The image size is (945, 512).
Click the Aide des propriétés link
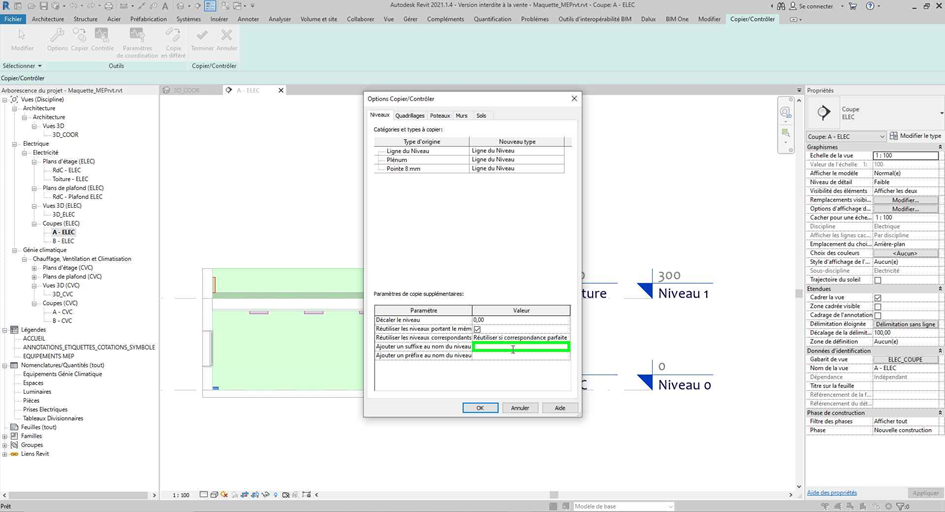coord(832,493)
